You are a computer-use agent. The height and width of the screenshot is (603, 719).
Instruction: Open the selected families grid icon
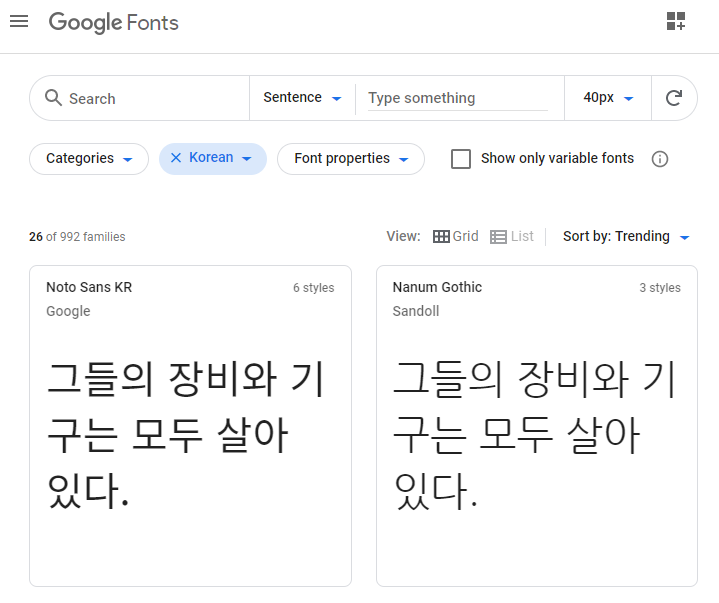(676, 22)
